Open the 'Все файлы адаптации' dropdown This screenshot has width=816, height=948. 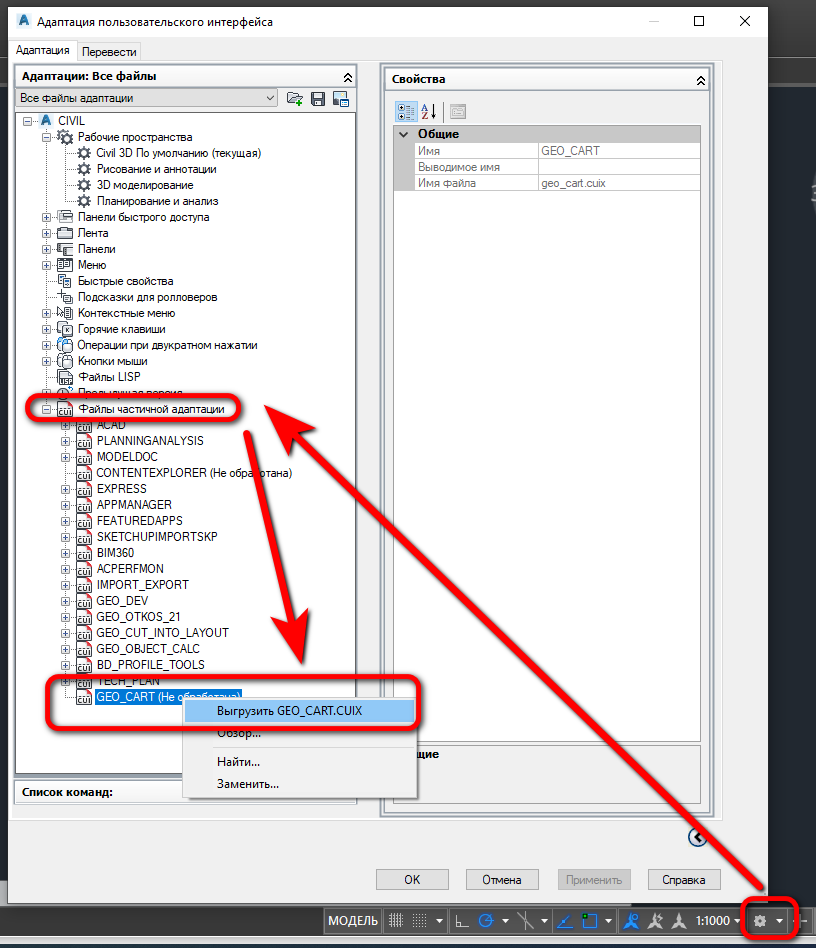[147, 98]
